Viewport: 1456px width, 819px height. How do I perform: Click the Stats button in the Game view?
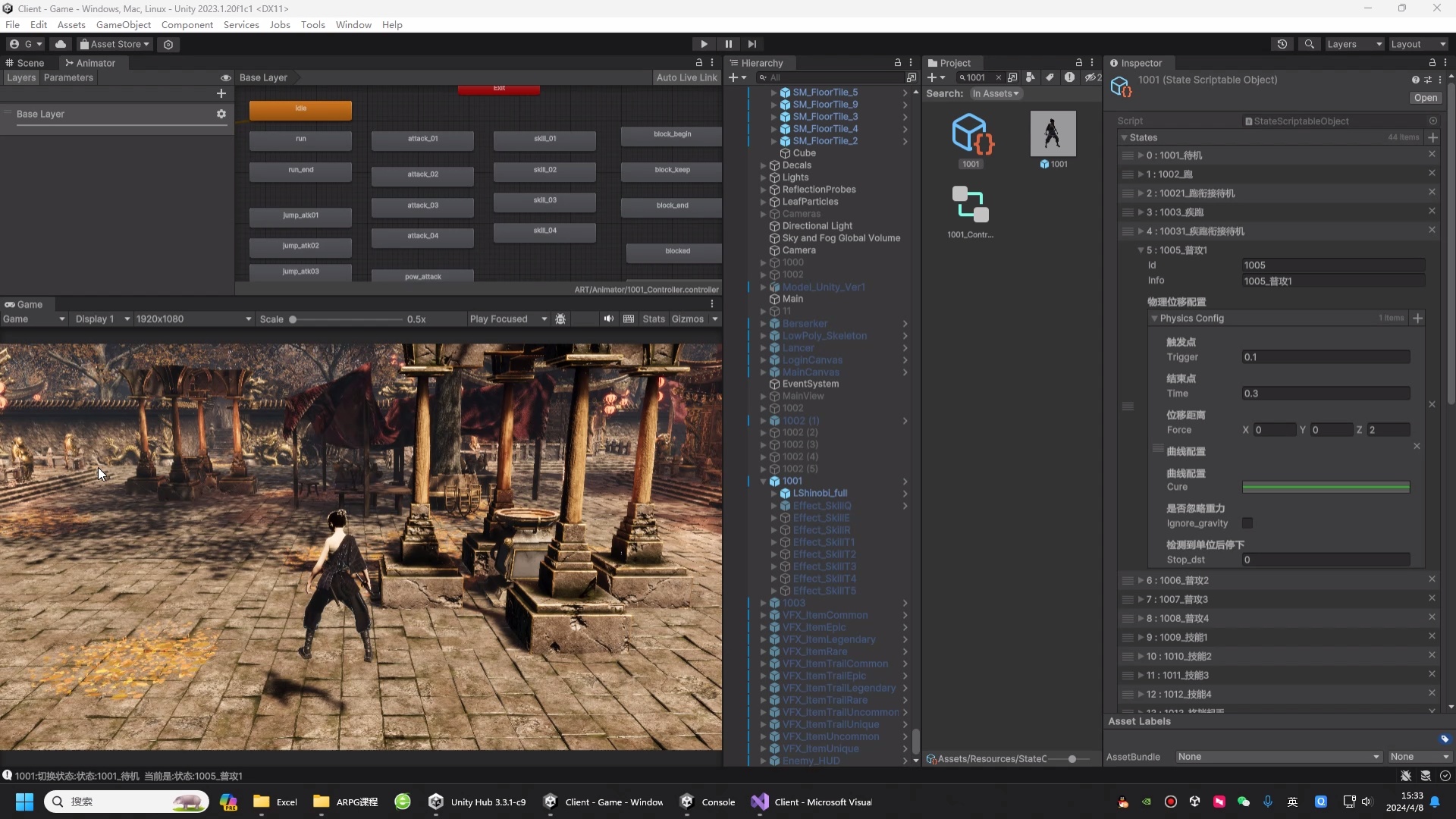(654, 318)
